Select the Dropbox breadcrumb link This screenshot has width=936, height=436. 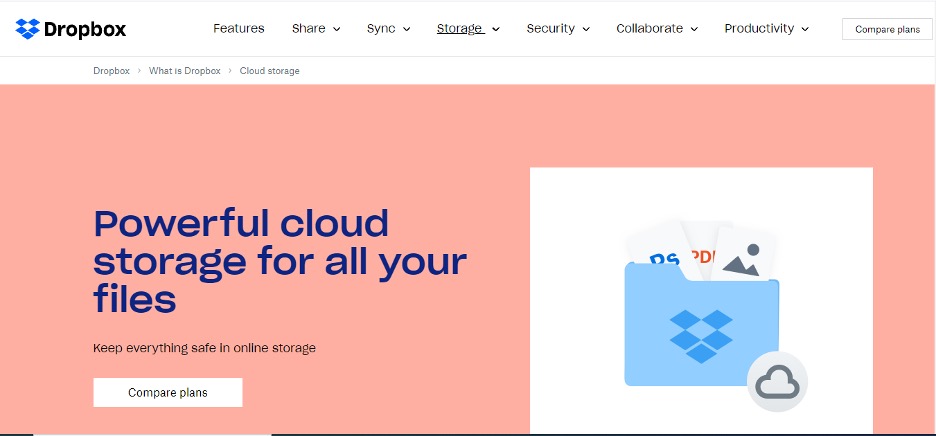click(x=111, y=71)
